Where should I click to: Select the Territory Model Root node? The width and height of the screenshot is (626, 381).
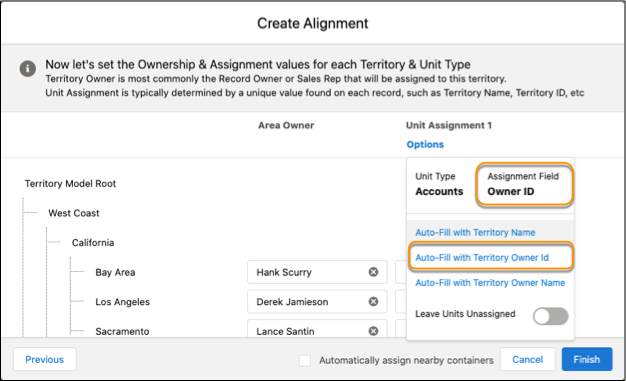pyautogui.click(x=70, y=184)
